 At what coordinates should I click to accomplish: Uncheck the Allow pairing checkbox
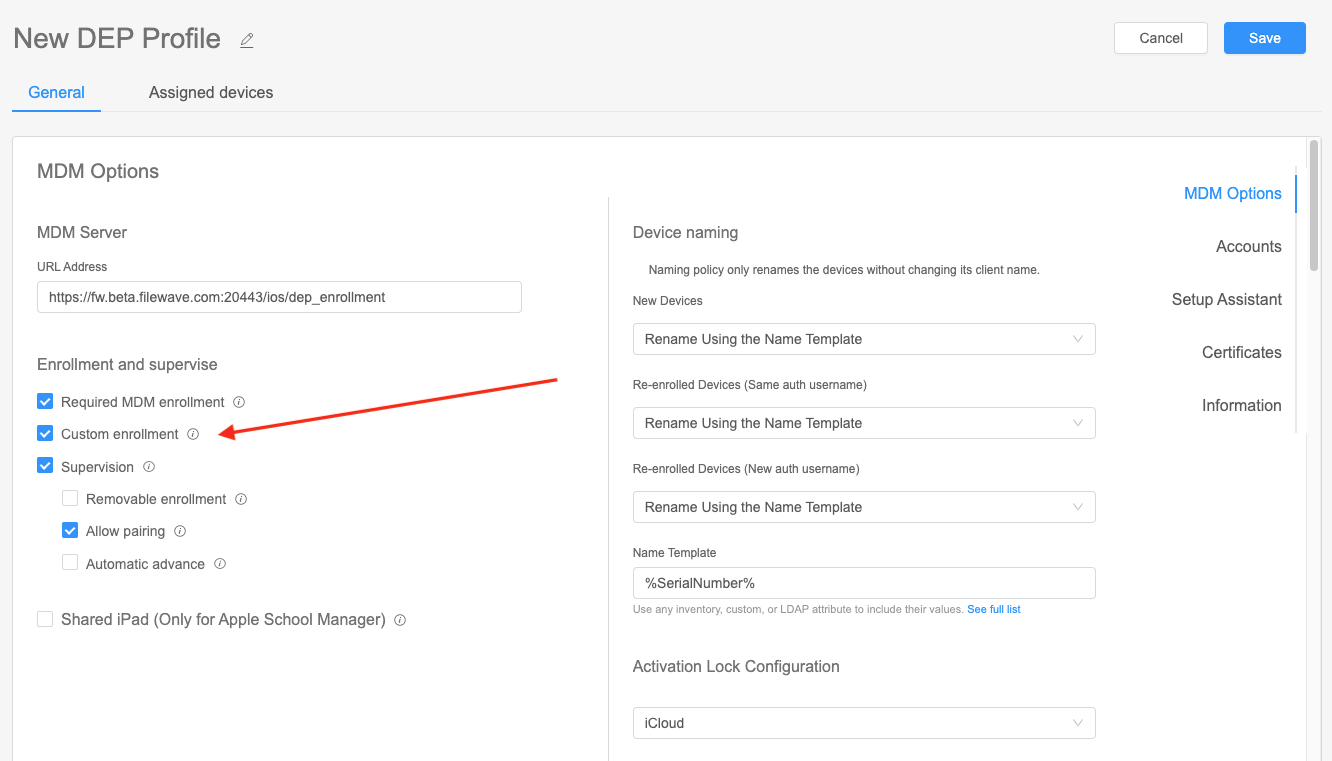point(70,531)
